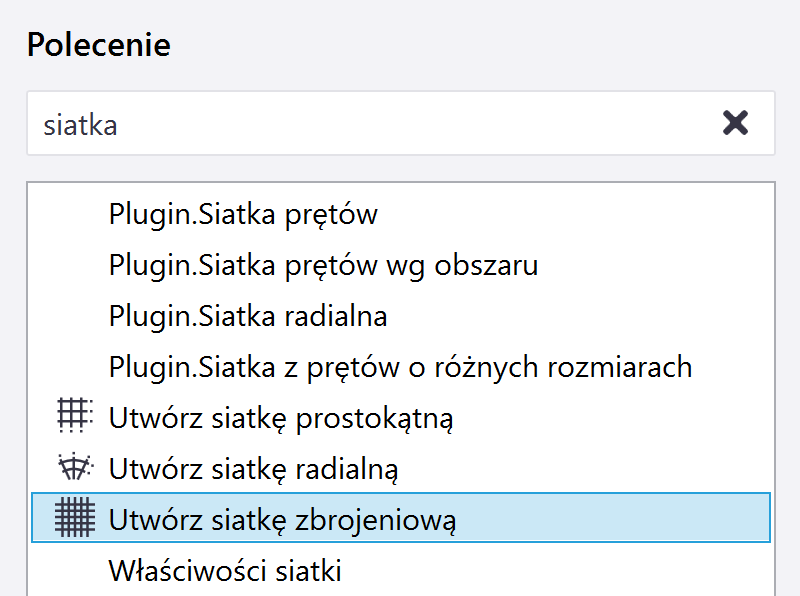Image resolution: width=800 pixels, height=596 pixels.
Task: Click the rectangular grid icon
Action: (75, 416)
